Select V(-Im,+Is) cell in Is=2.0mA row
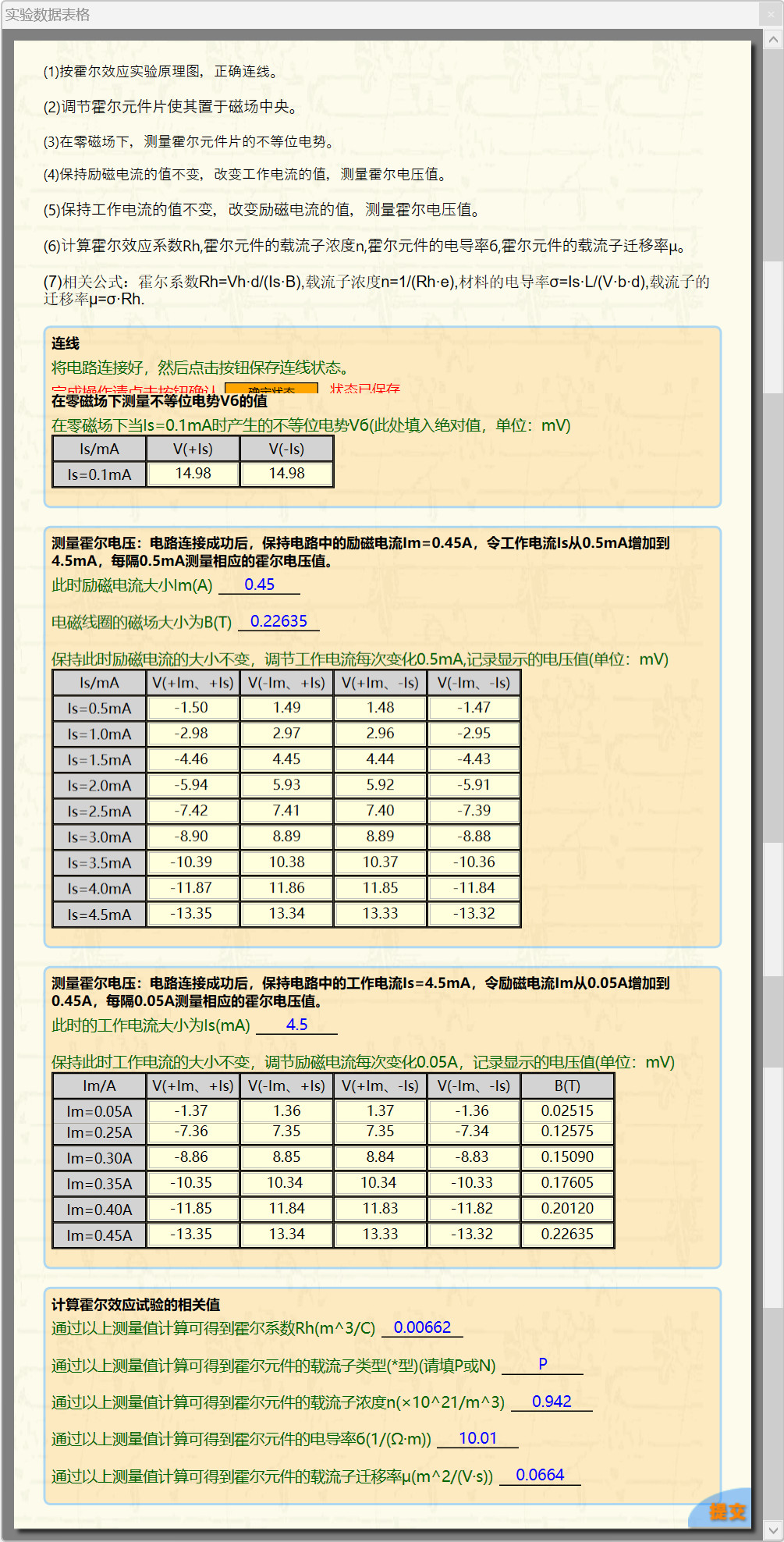Screen dimensions: 784x1542 (286, 785)
